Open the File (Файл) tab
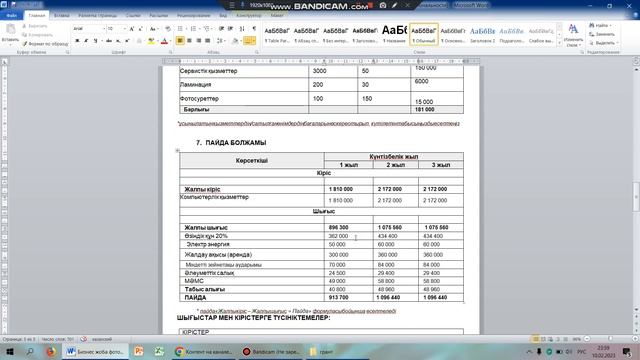The height and width of the screenshot is (360, 640). click(x=11, y=16)
